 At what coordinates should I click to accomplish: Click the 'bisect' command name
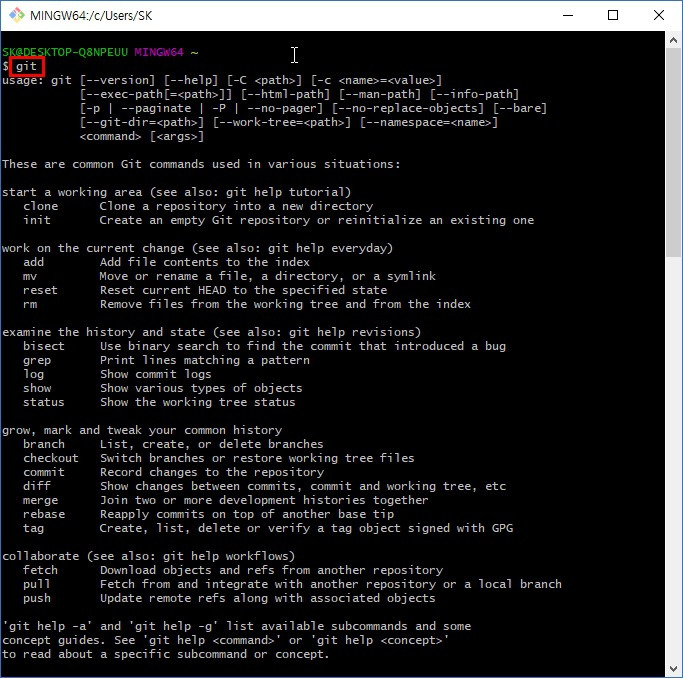coord(44,346)
